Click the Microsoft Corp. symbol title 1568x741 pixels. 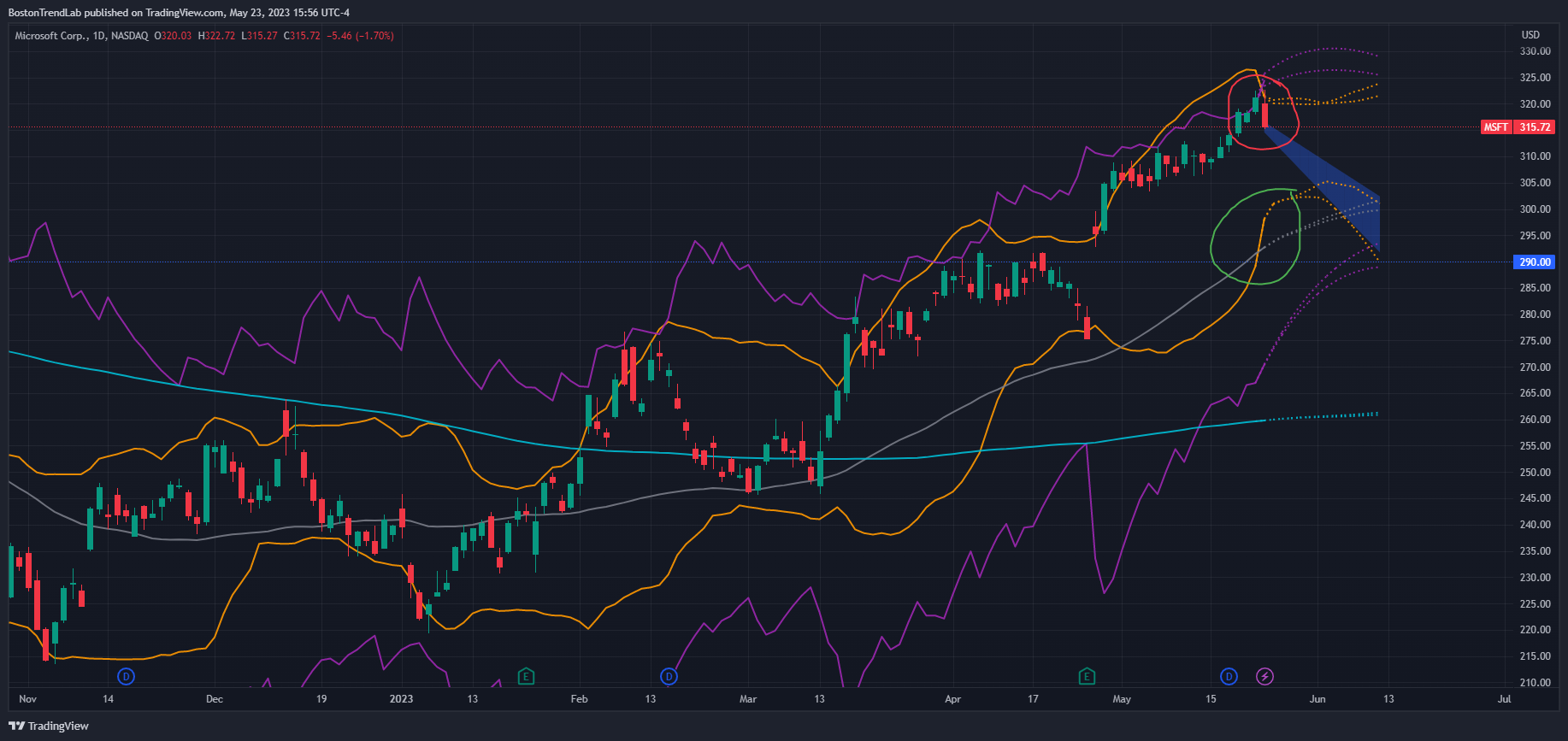pyautogui.click(x=52, y=36)
